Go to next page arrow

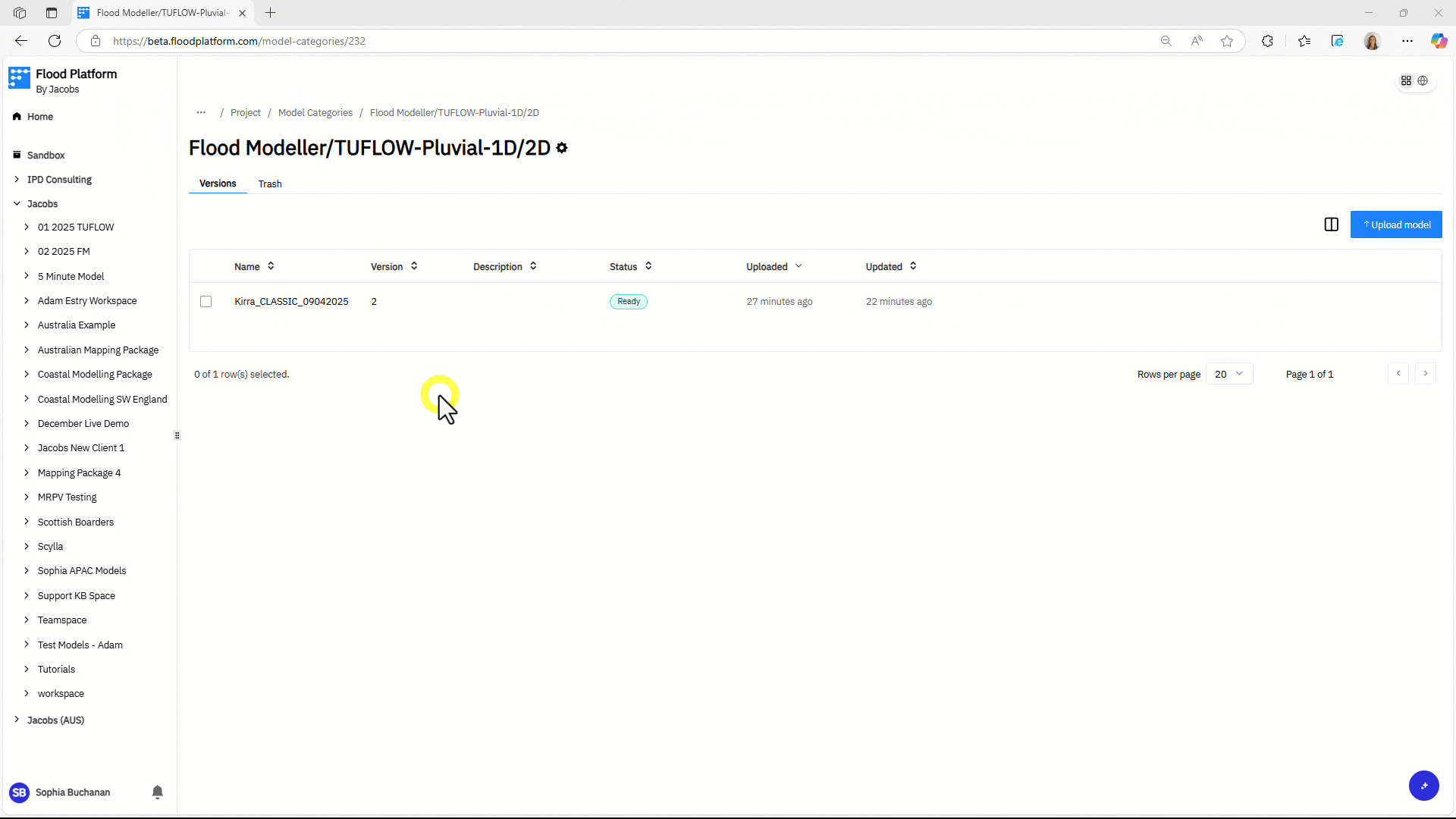click(x=1426, y=374)
